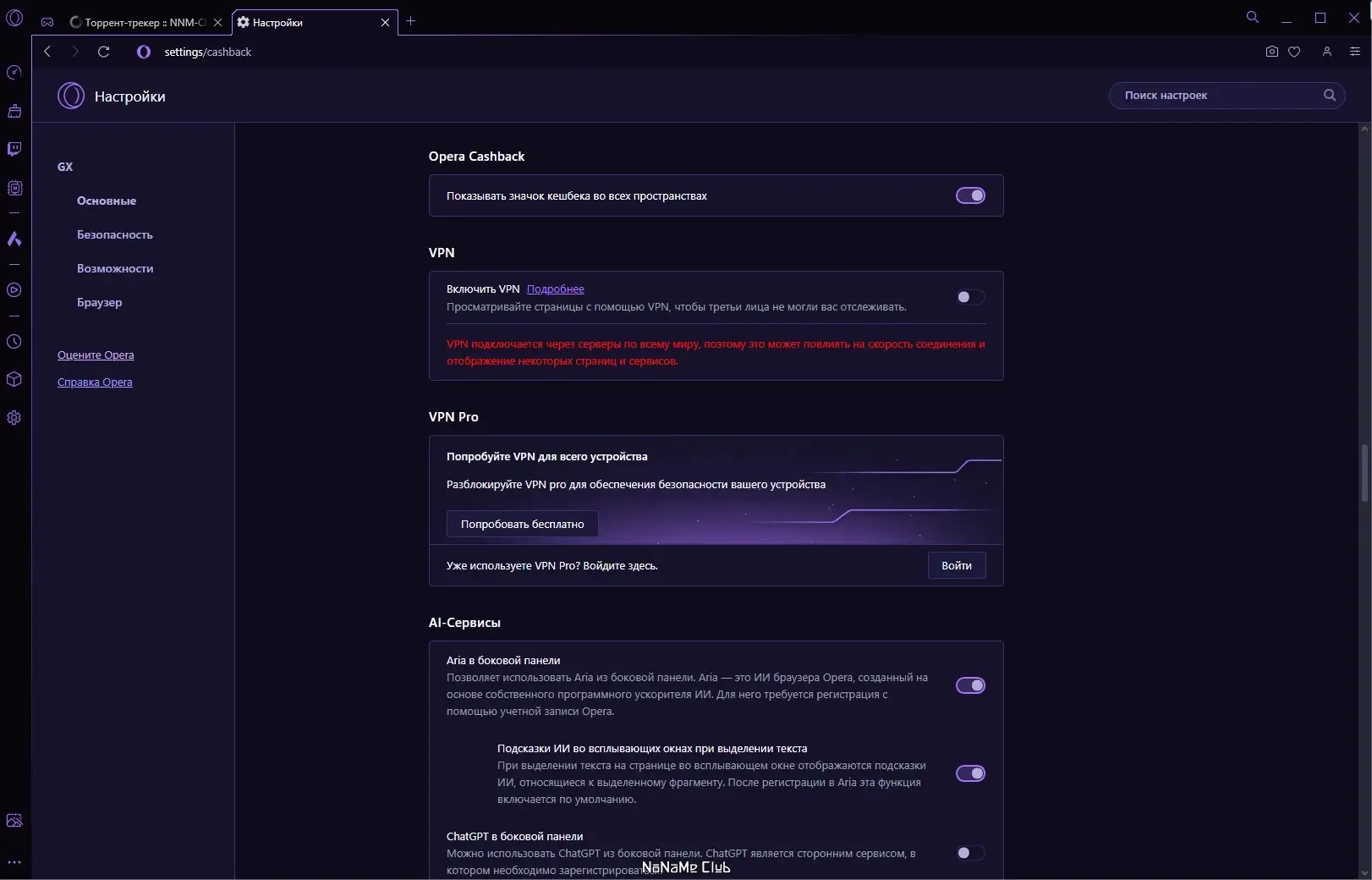Toggle Aria в боковой панели switch

970,685
